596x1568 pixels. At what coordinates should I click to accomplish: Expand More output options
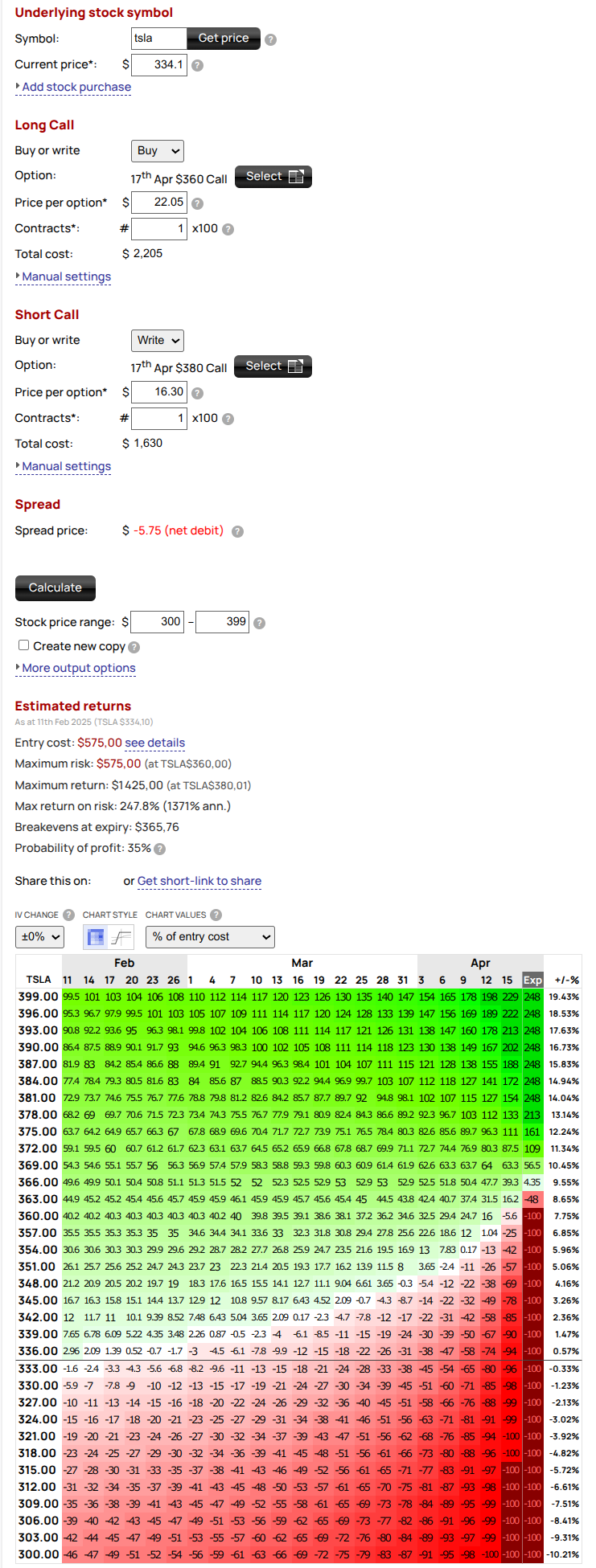click(78, 668)
